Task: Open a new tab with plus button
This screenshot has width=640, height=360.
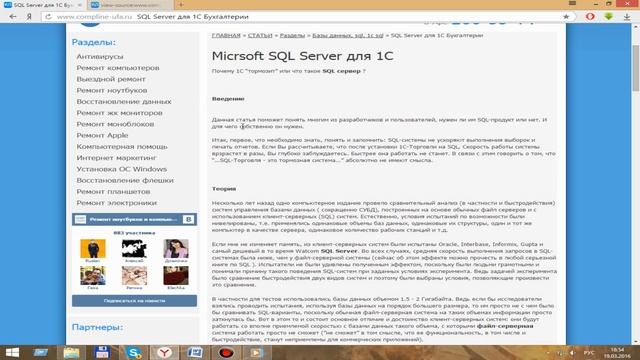Action: 180,5
